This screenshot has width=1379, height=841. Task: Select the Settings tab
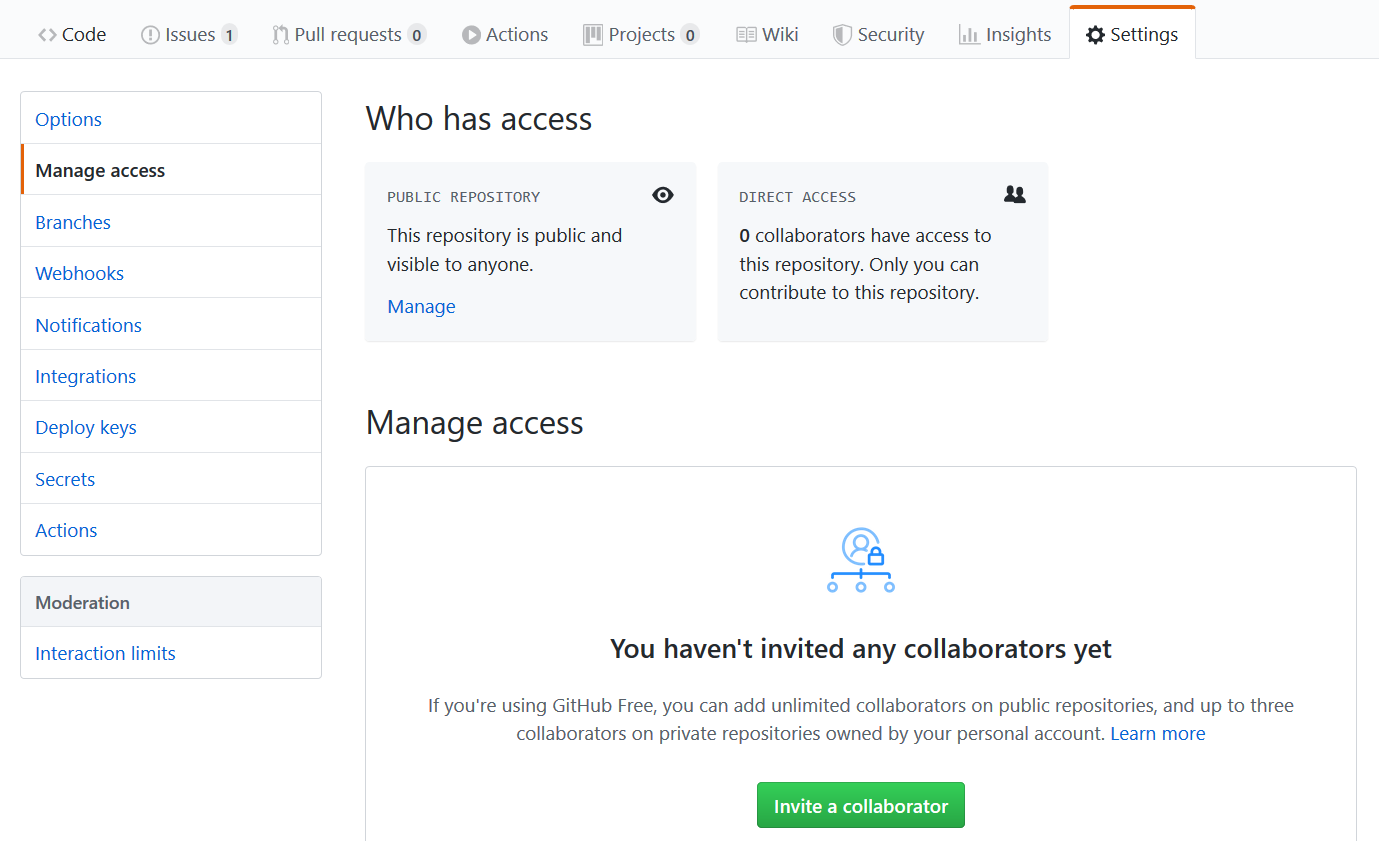coord(1132,34)
